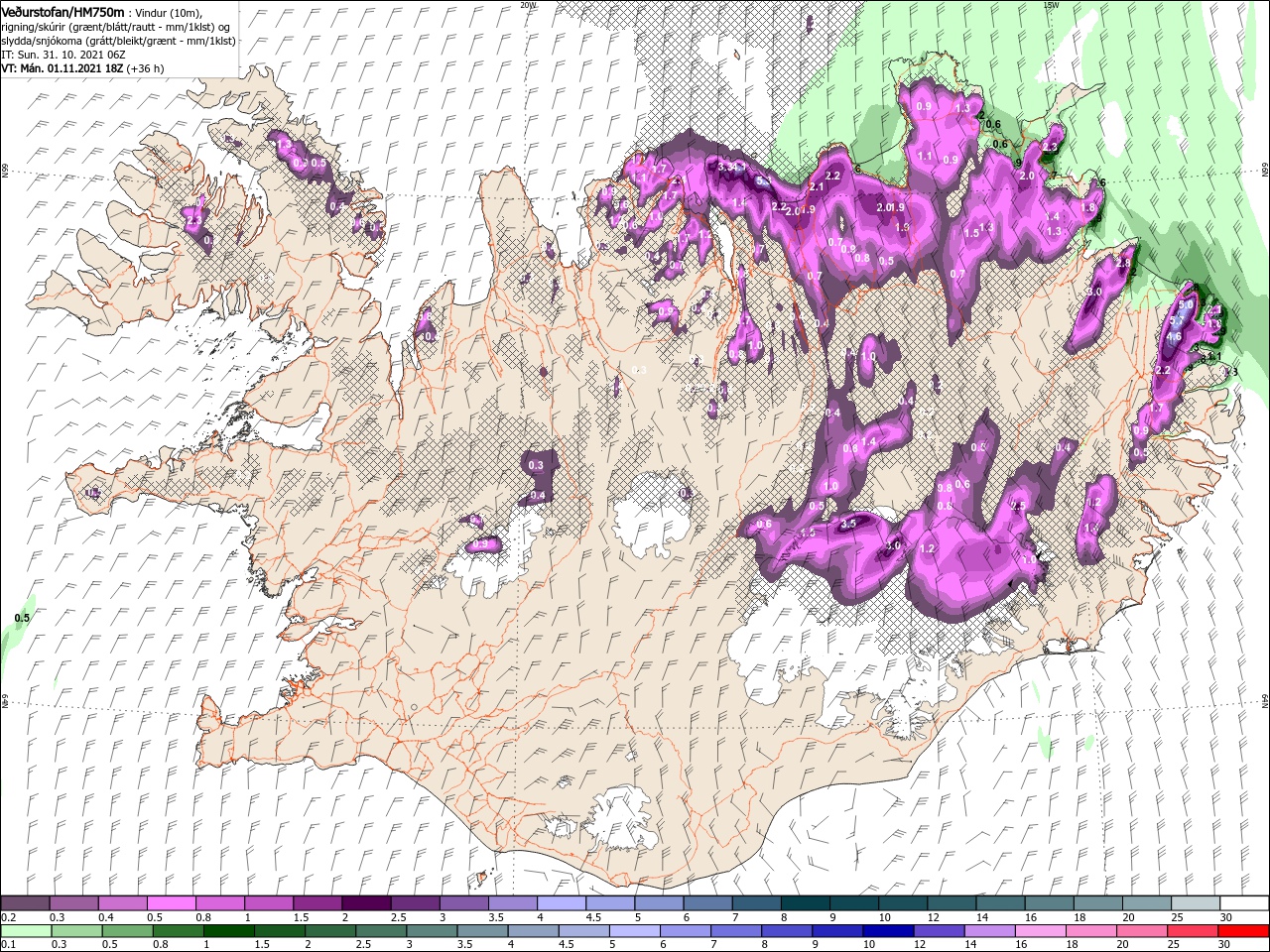Pick the snow scale swatch starting at 18
The image size is (1270, 952).
coord(1099,902)
